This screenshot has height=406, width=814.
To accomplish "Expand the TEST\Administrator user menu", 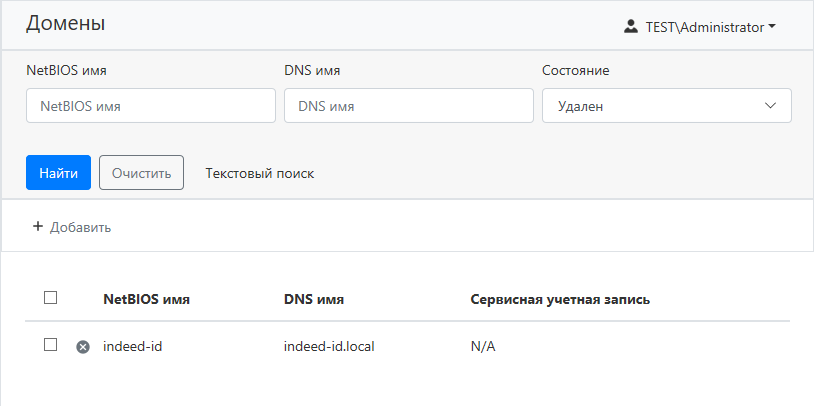I will [700, 27].
